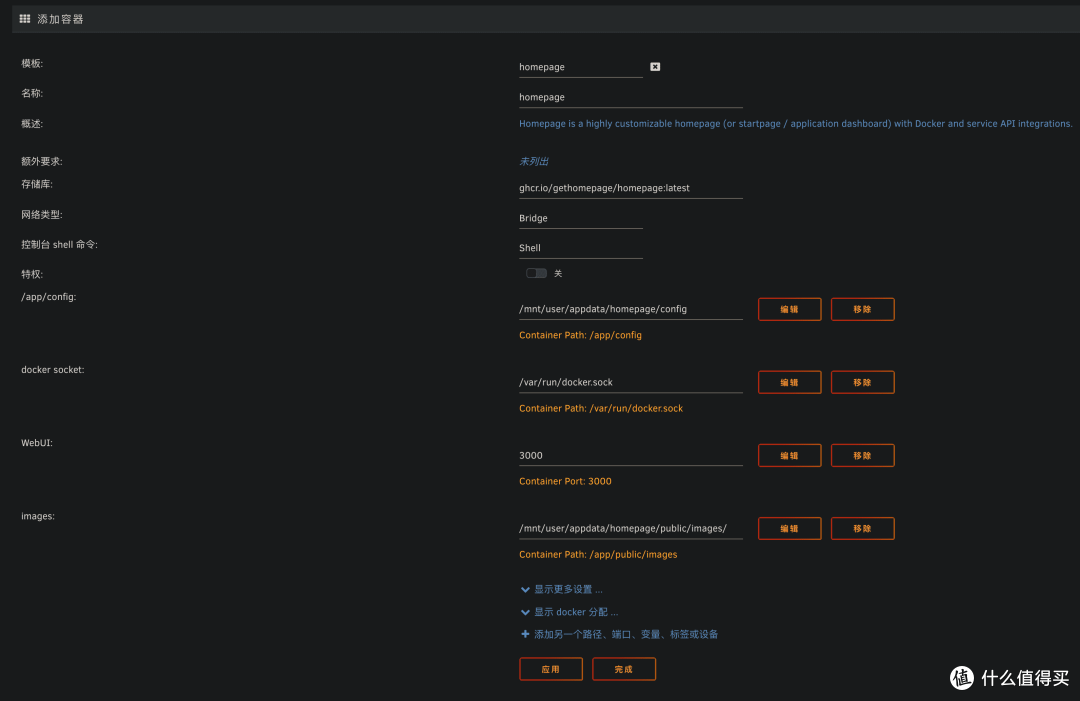Click the Container Path: /var/run/docker.sock text
This screenshot has height=701, width=1080.
pyautogui.click(x=601, y=408)
